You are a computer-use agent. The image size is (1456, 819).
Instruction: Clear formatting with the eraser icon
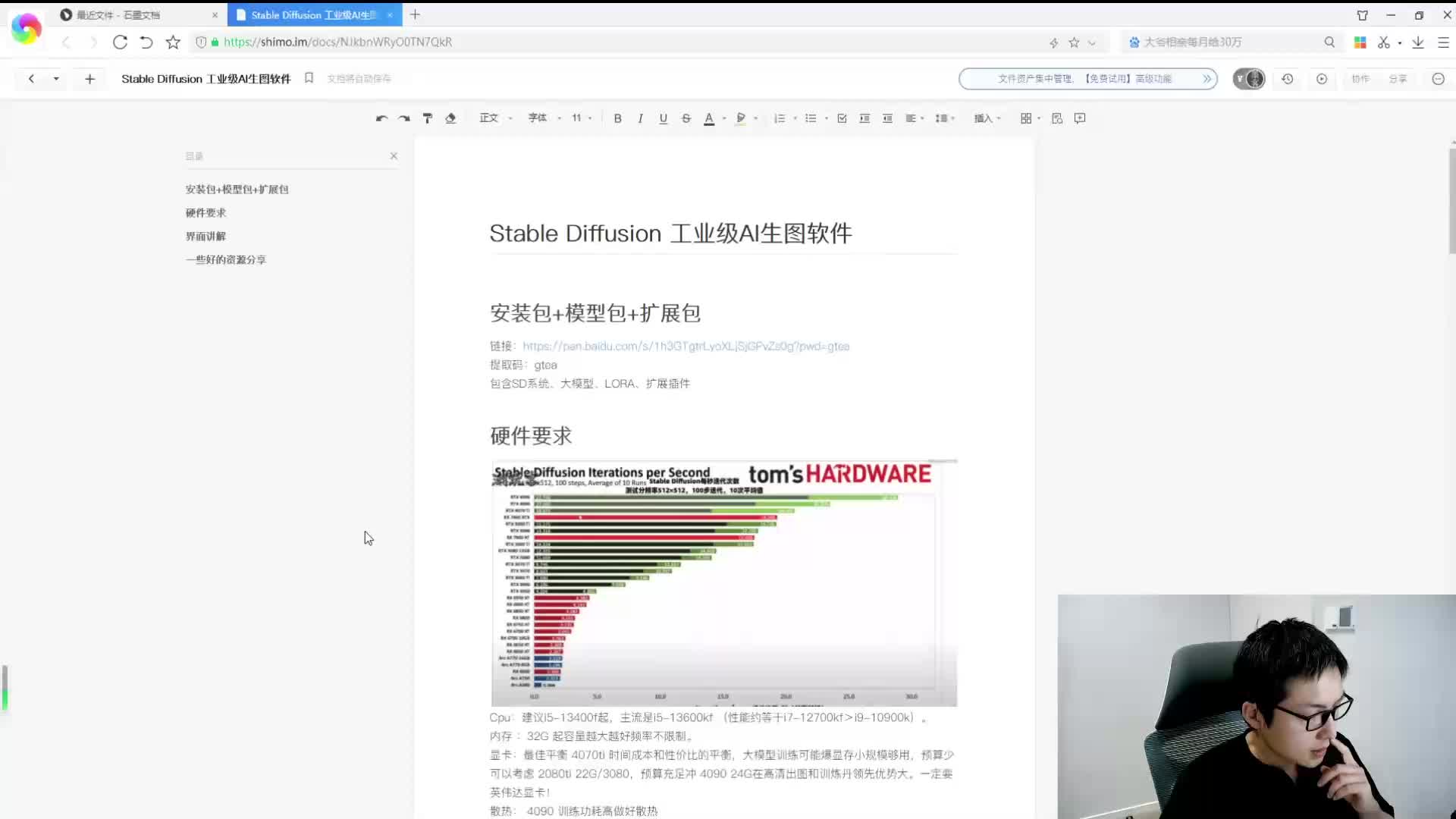point(450,118)
